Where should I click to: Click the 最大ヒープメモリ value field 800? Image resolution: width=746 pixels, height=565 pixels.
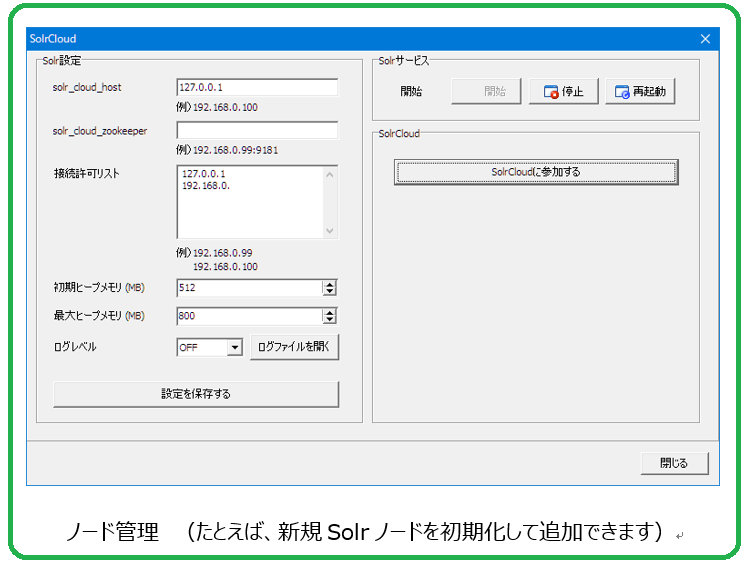pyautogui.click(x=250, y=316)
